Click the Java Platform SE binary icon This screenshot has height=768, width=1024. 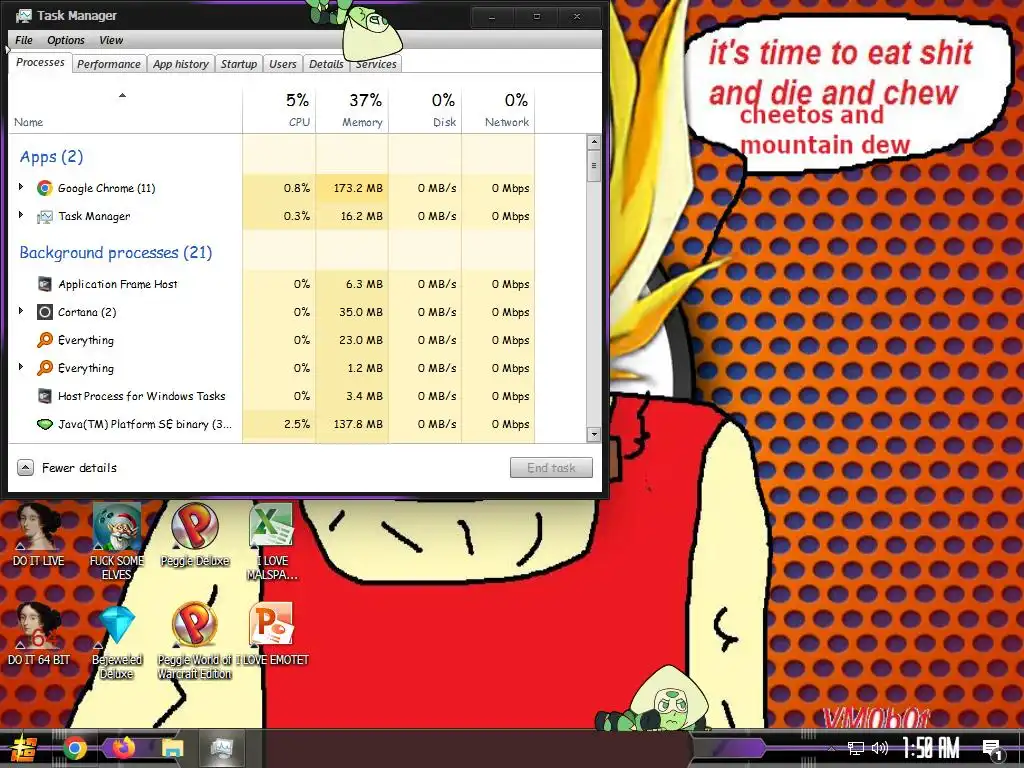[x=44, y=424]
